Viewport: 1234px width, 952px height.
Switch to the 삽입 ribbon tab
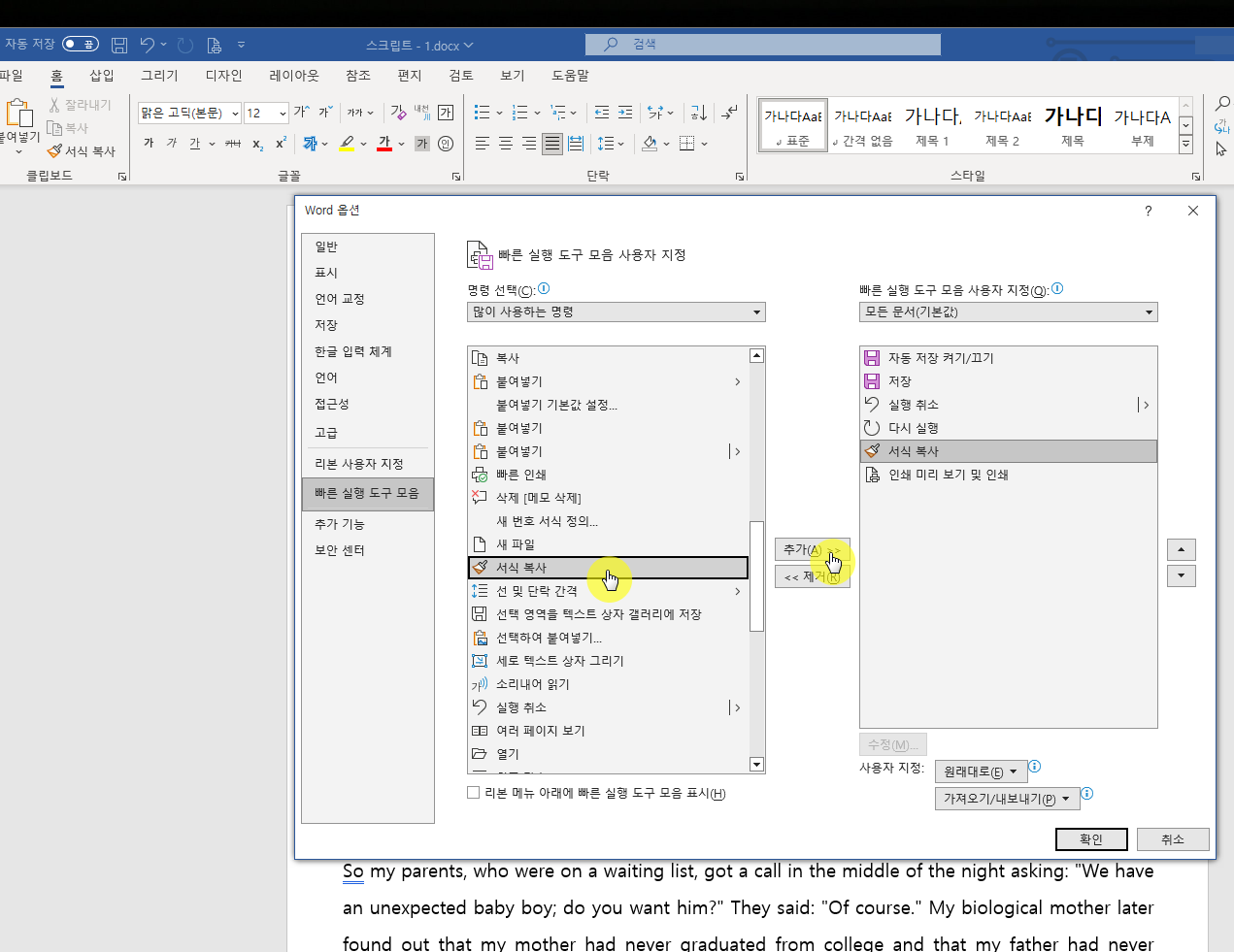(x=101, y=75)
